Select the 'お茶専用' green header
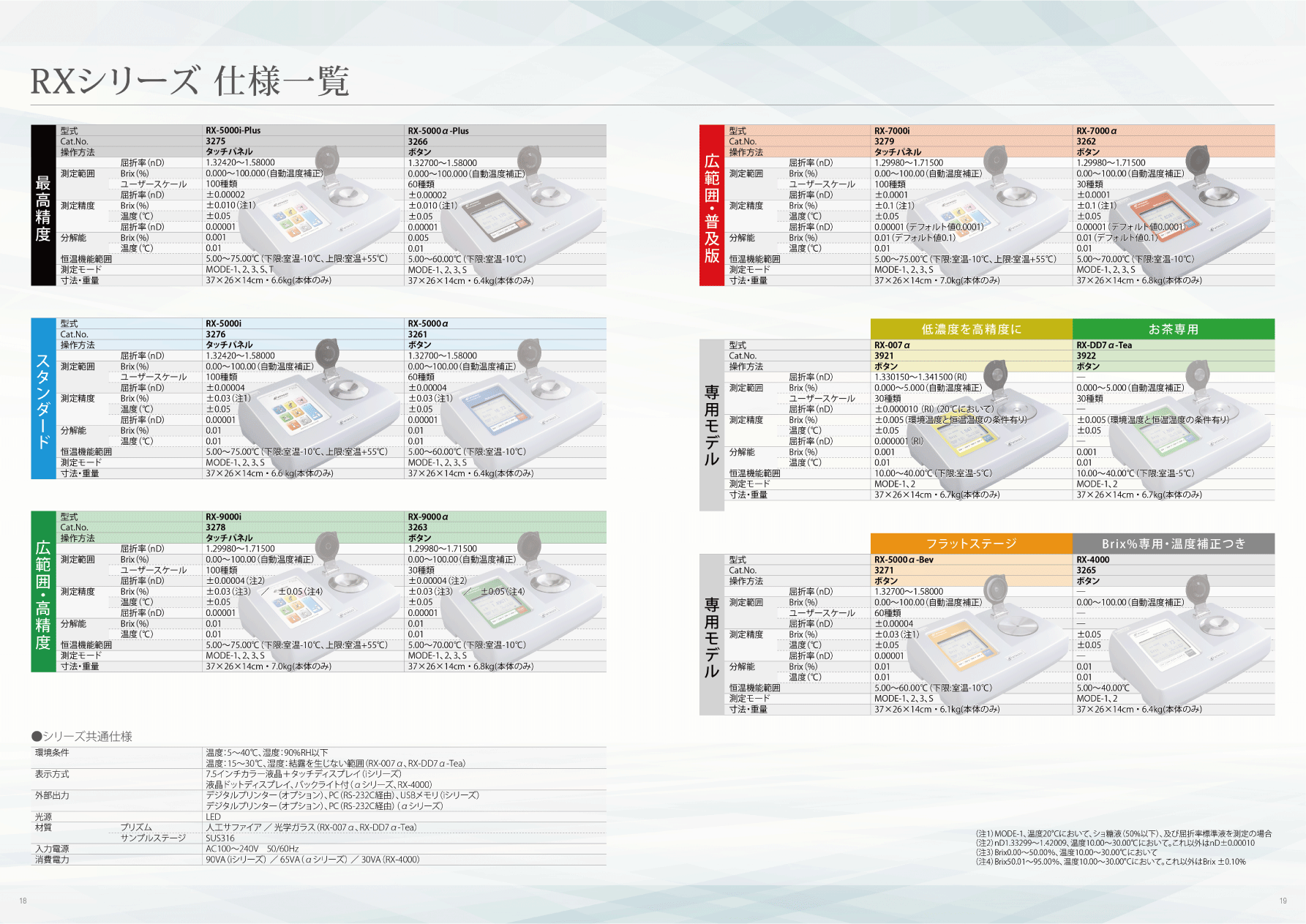Image resolution: width=1306 pixels, height=924 pixels. pyautogui.click(x=1174, y=329)
